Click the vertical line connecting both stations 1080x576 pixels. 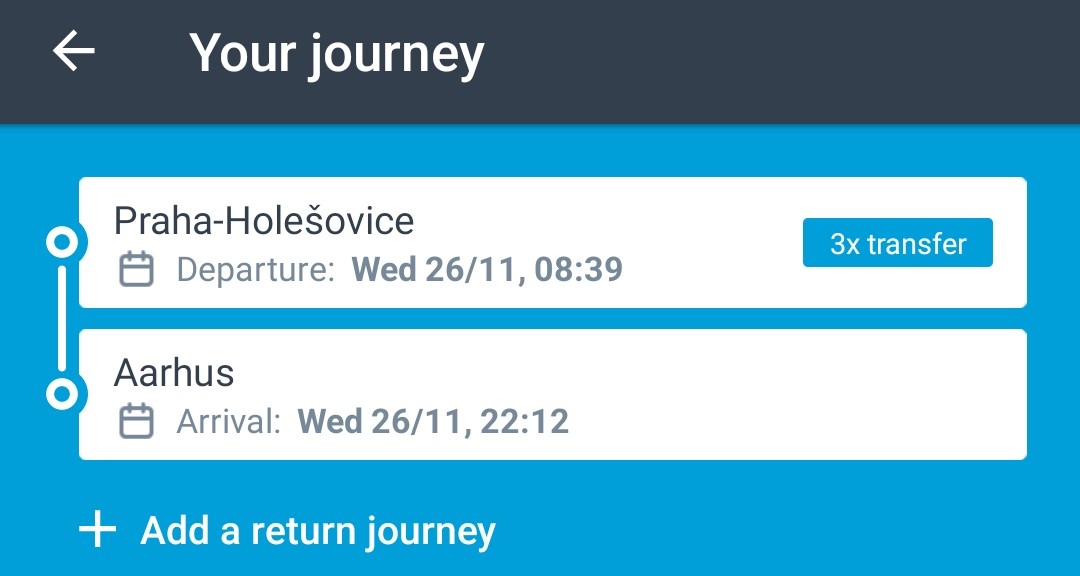(62, 318)
